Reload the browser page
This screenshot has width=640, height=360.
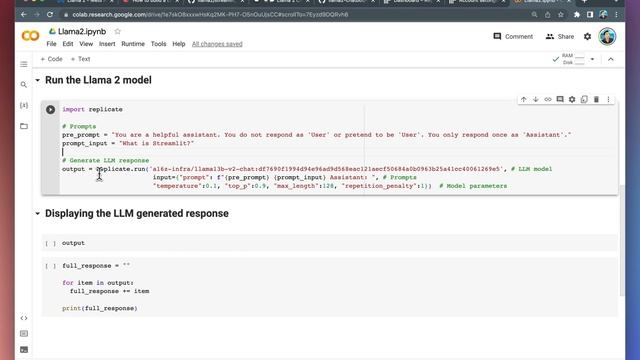coord(50,15)
